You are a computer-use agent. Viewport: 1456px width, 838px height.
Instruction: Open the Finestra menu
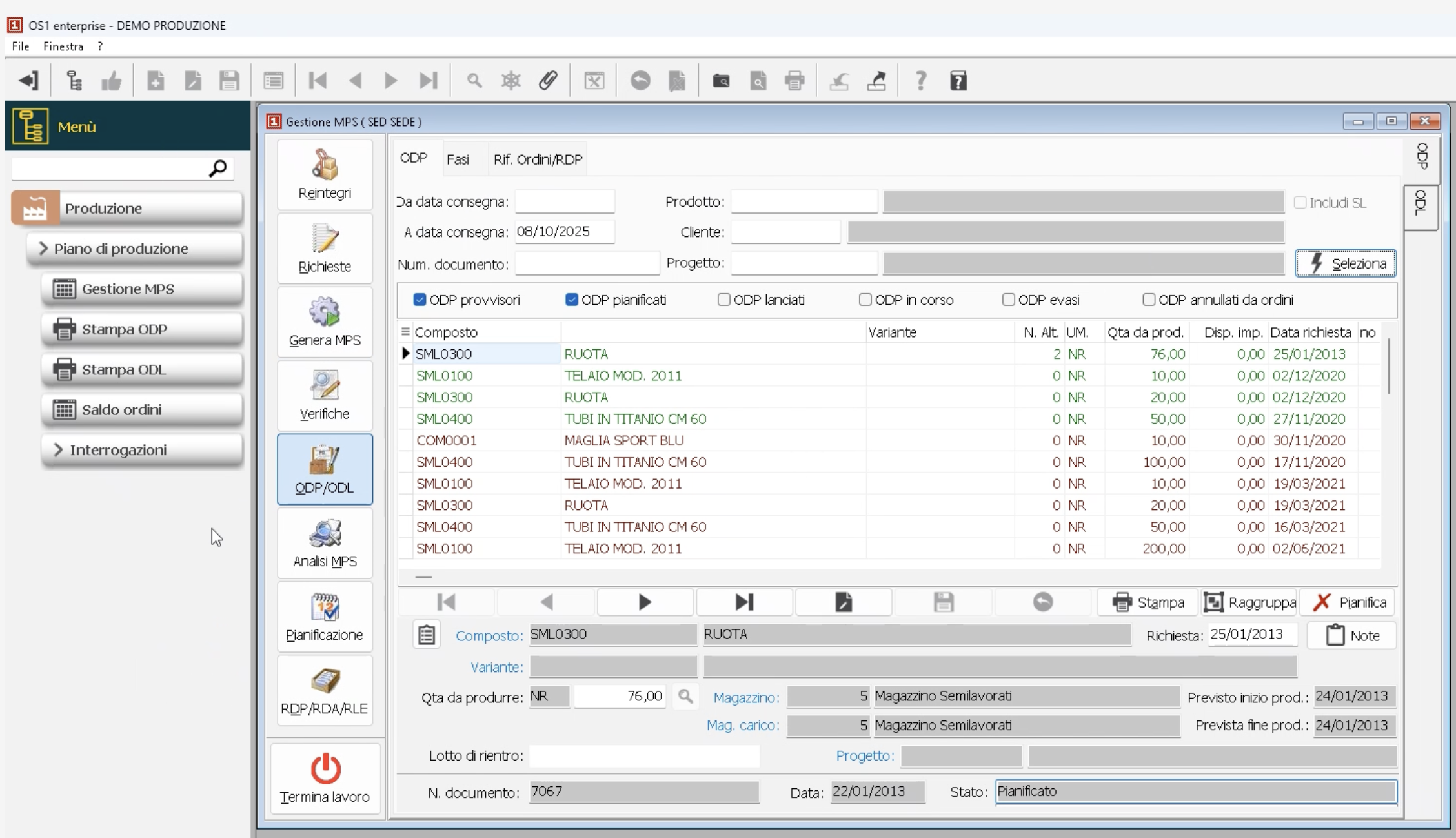click(63, 46)
